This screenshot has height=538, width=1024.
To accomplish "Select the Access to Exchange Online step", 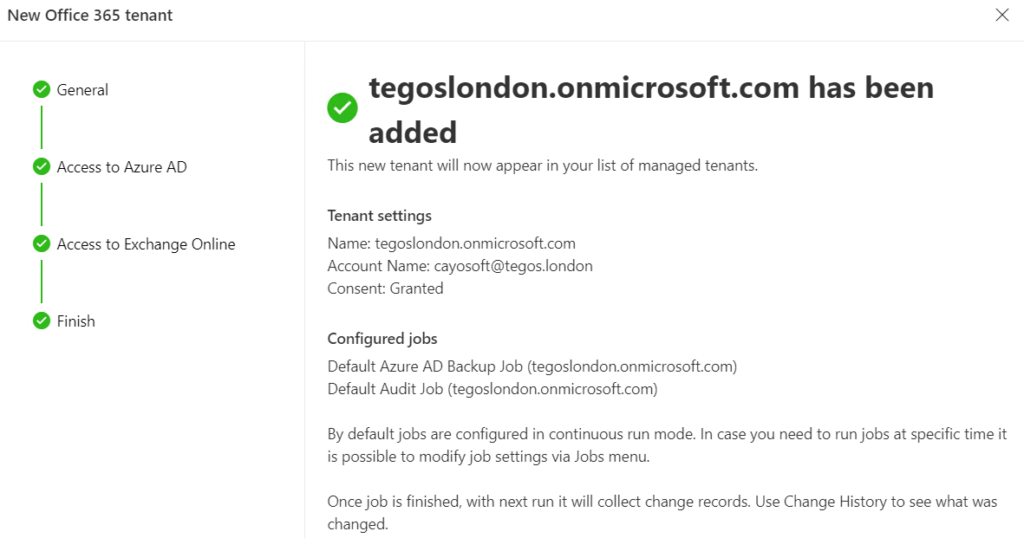I will click(x=146, y=244).
